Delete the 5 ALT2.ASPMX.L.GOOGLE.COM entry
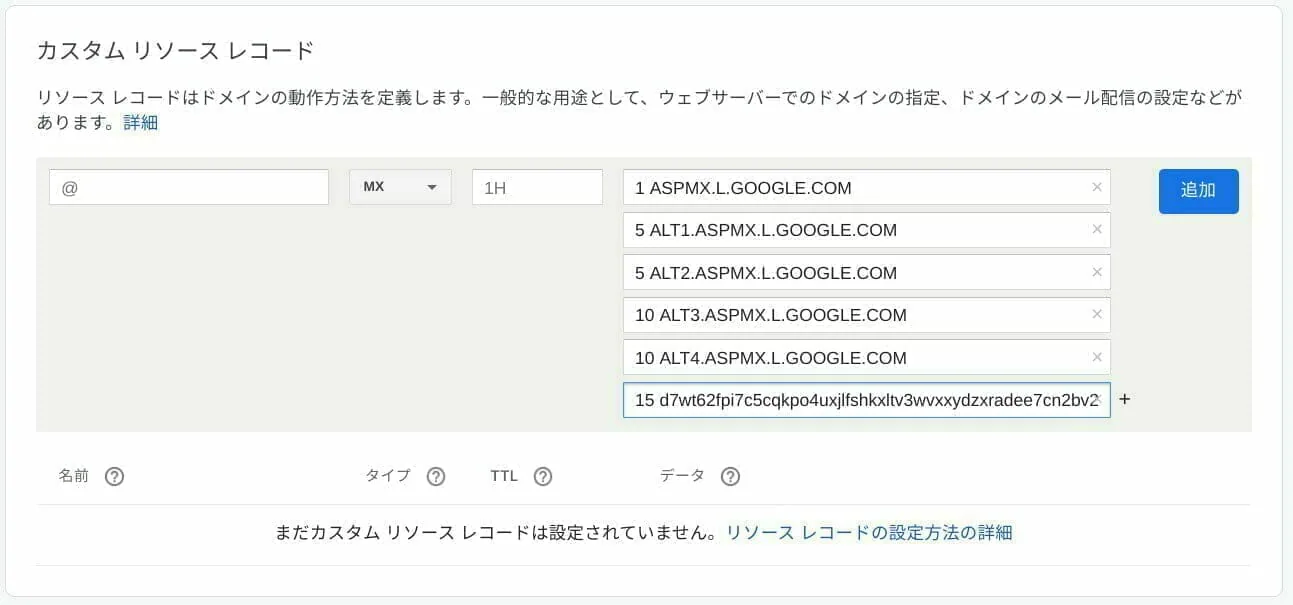 pyautogui.click(x=1097, y=272)
